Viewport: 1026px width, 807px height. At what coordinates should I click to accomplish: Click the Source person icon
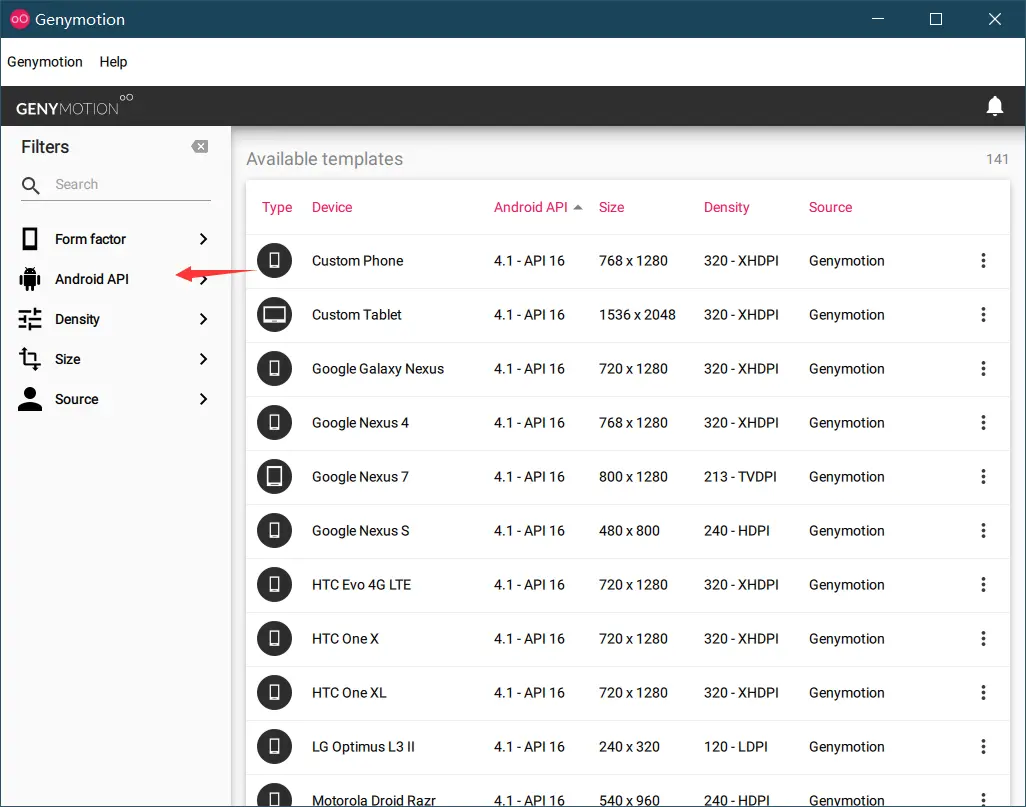click(x=29, y=399)
